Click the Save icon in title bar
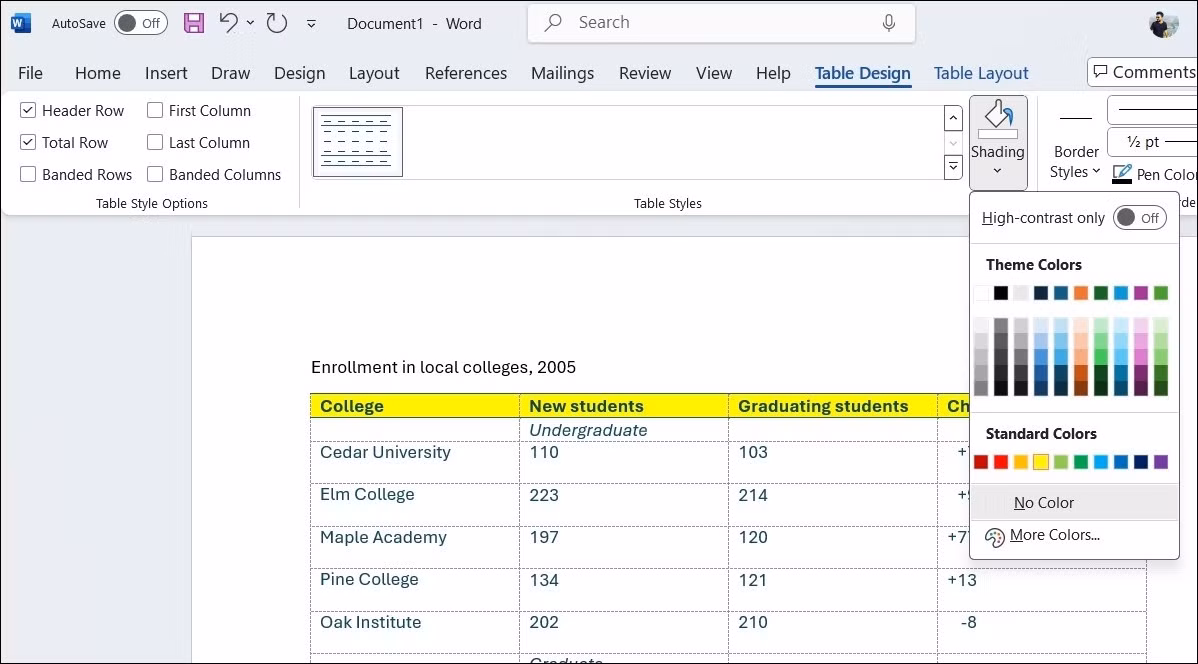The width and height of the screenshot is (1198, 664). pos(194,23)
